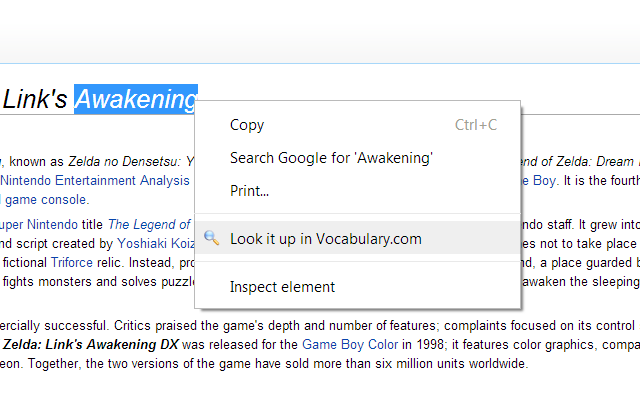This screenshot has height=400, width=640.
Task: Click the 'Critics praised the game's depth' text
Action: coord(207,326)
